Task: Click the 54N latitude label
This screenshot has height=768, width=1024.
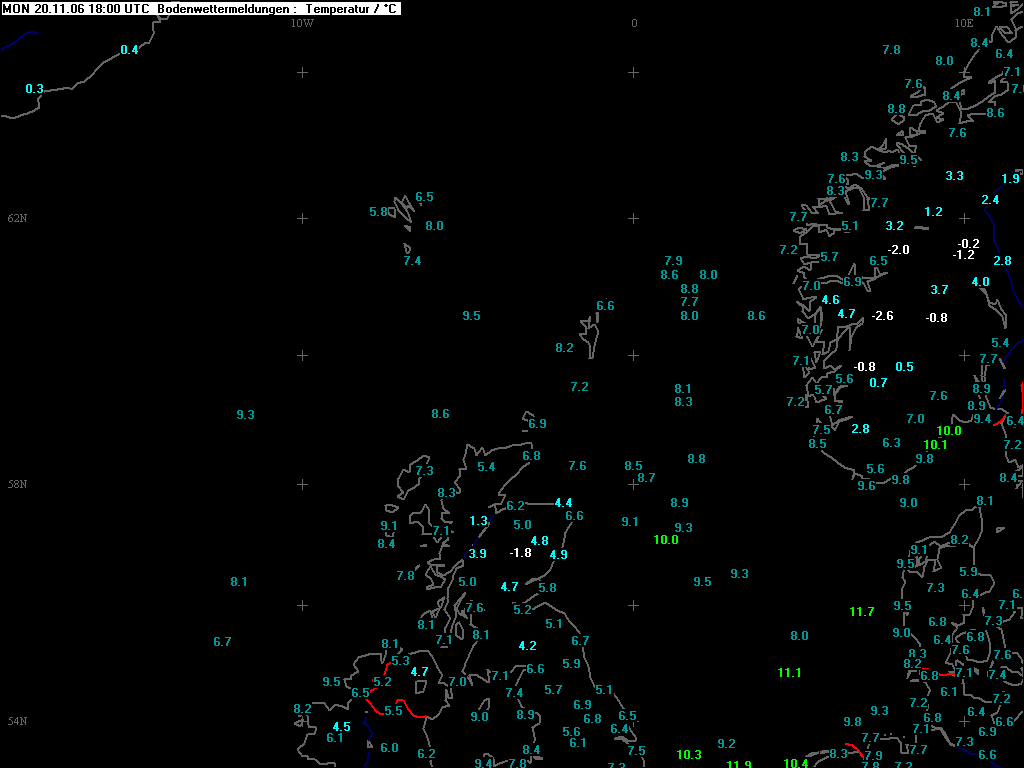Action: point(17,721)
